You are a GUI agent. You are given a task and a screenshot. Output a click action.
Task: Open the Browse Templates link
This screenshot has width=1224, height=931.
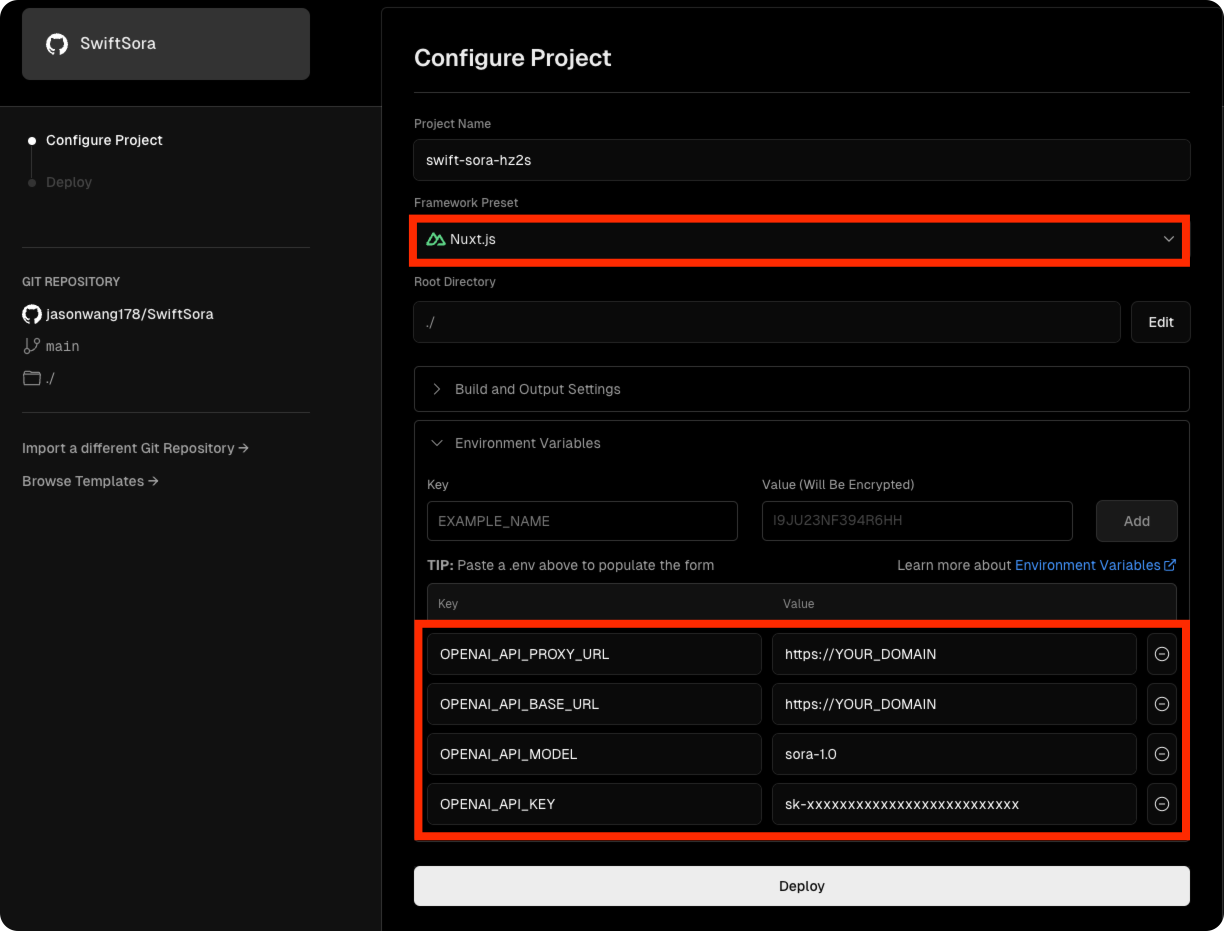click(90, 481)
